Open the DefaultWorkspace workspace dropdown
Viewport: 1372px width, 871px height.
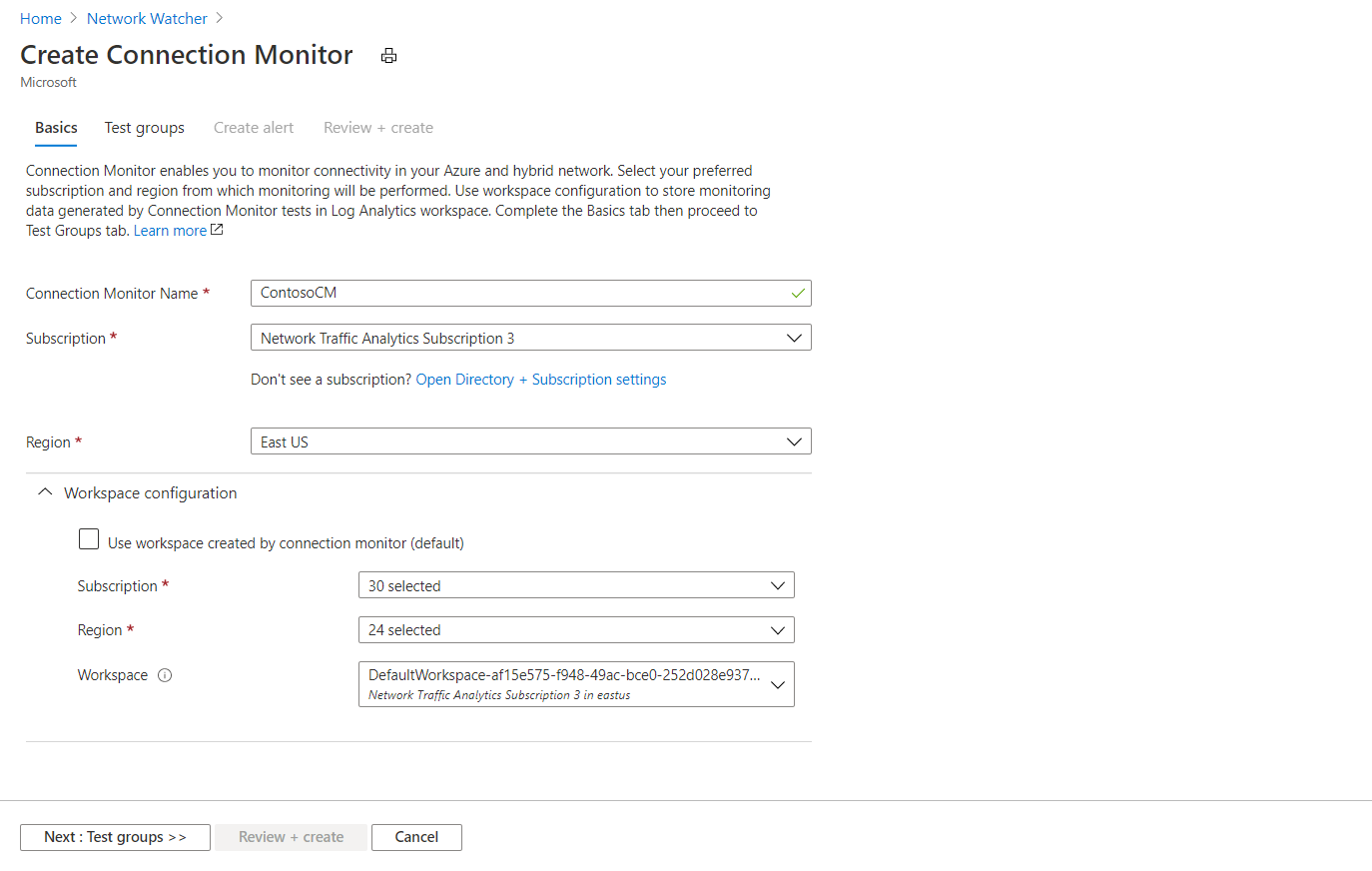(576, 683)
